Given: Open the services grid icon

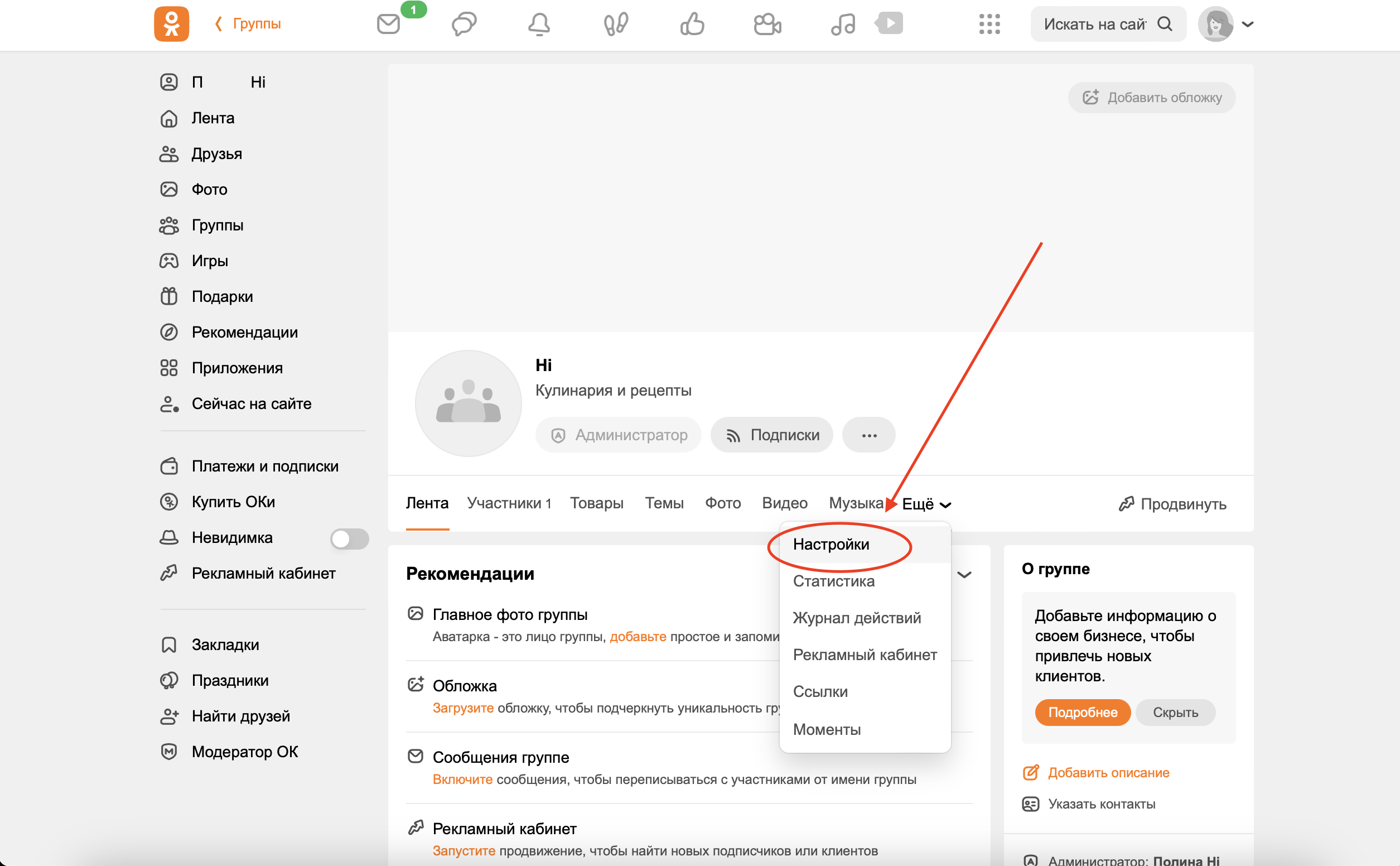Looking at the screenshot, I should pos(989,24).
